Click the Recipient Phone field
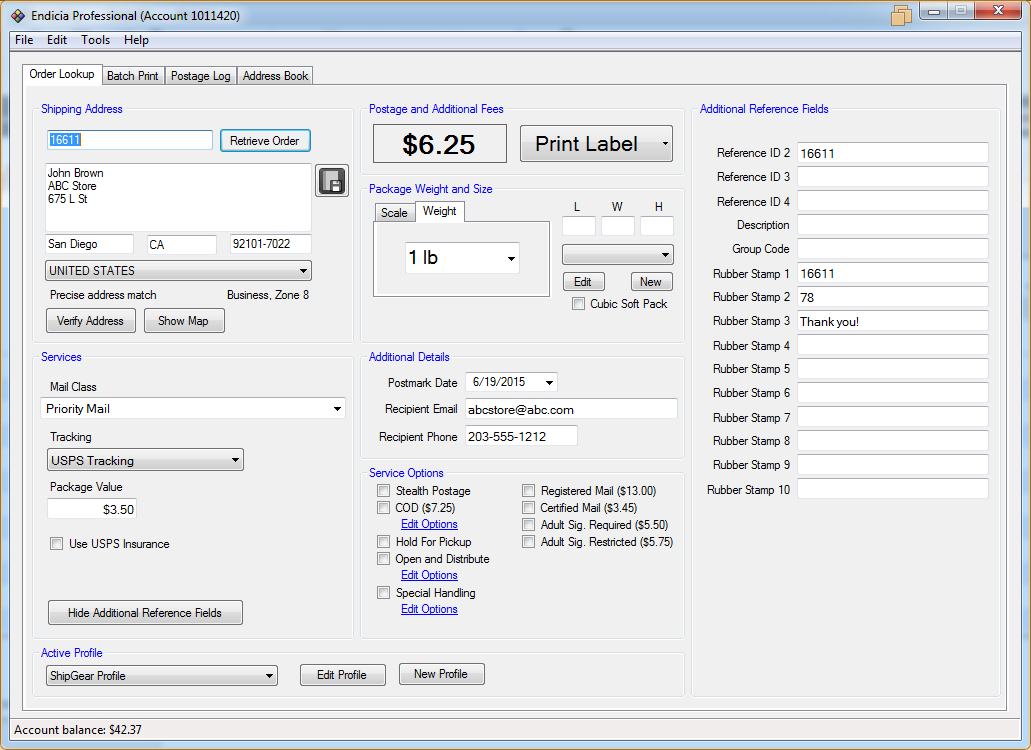The width and height of the screenshot is (1031, 750). pyautogui.click(x=521, y=436)
